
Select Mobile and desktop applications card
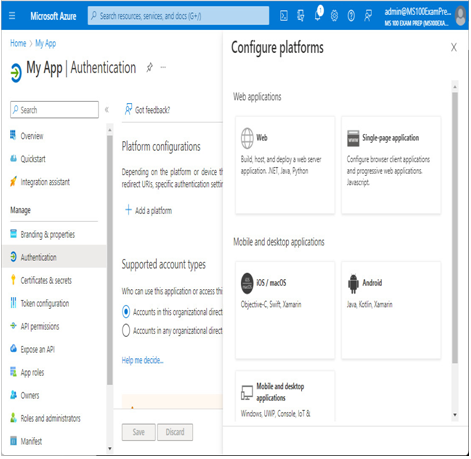click(285, 396)
